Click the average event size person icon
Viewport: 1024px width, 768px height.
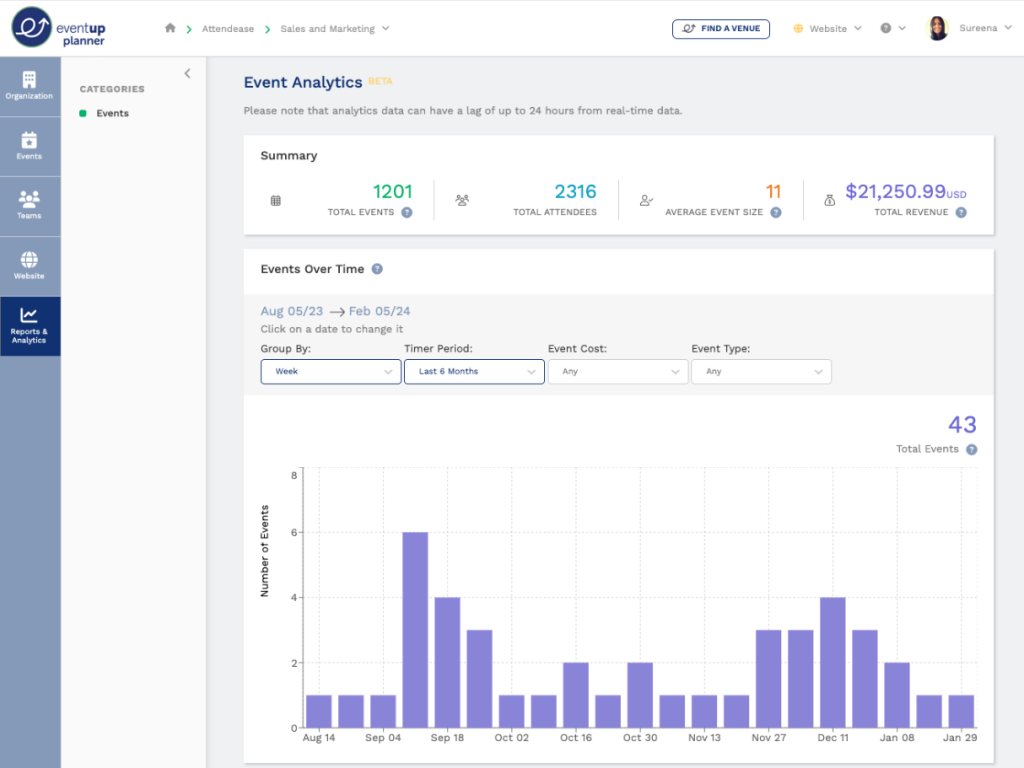point(646,200)
